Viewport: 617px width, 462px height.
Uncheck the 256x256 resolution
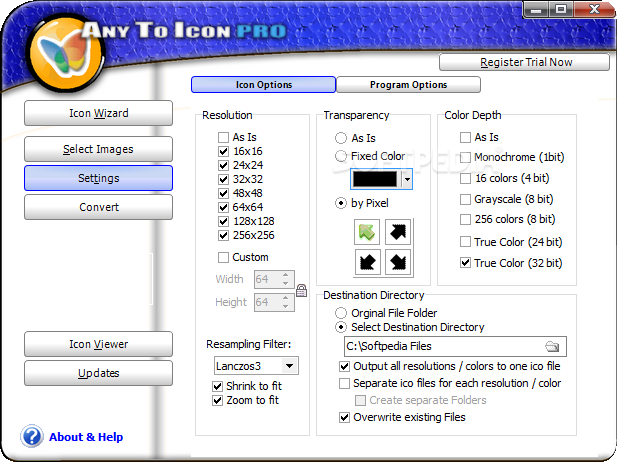coord(223,235)
